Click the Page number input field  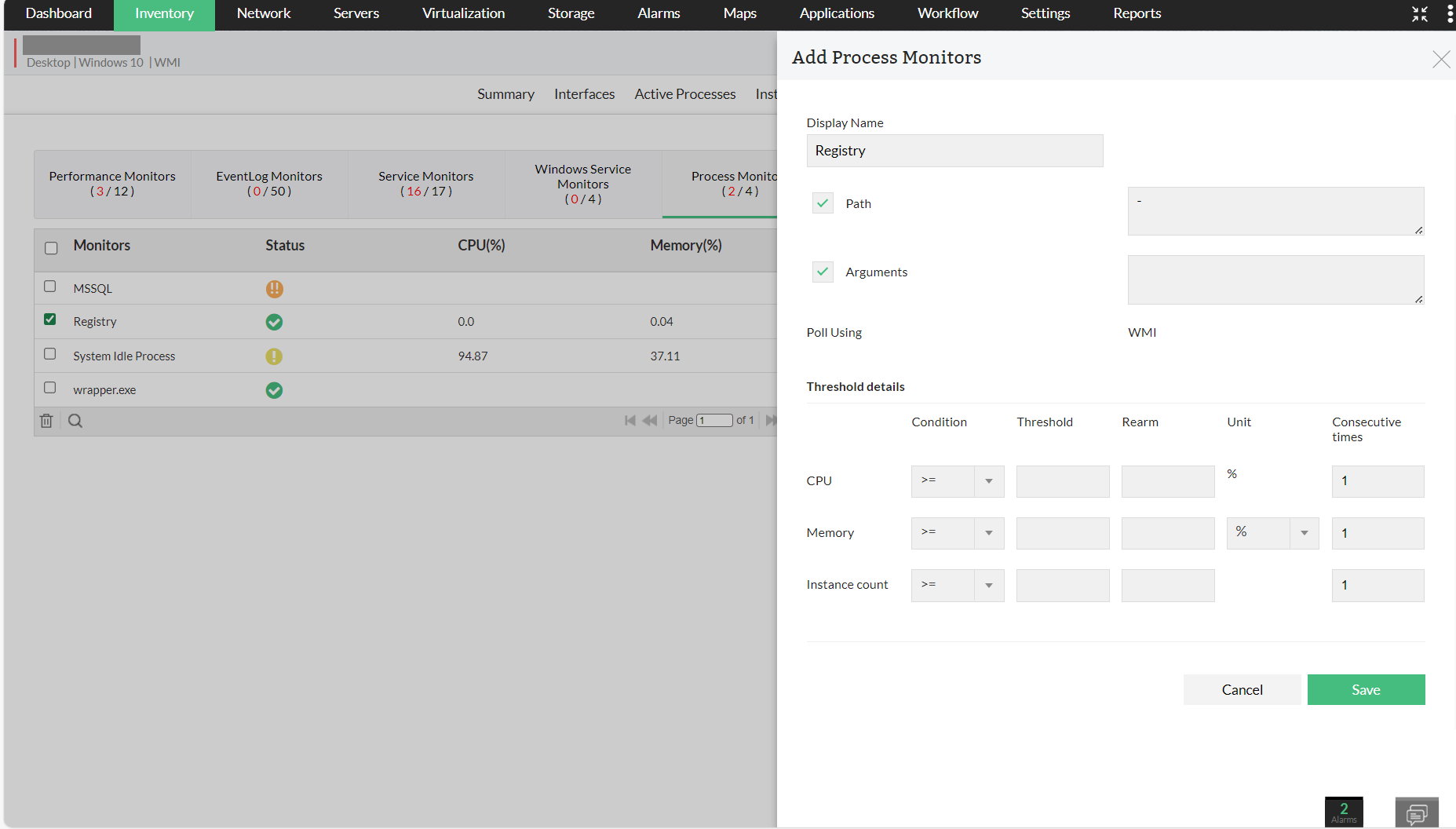point(715,421)
